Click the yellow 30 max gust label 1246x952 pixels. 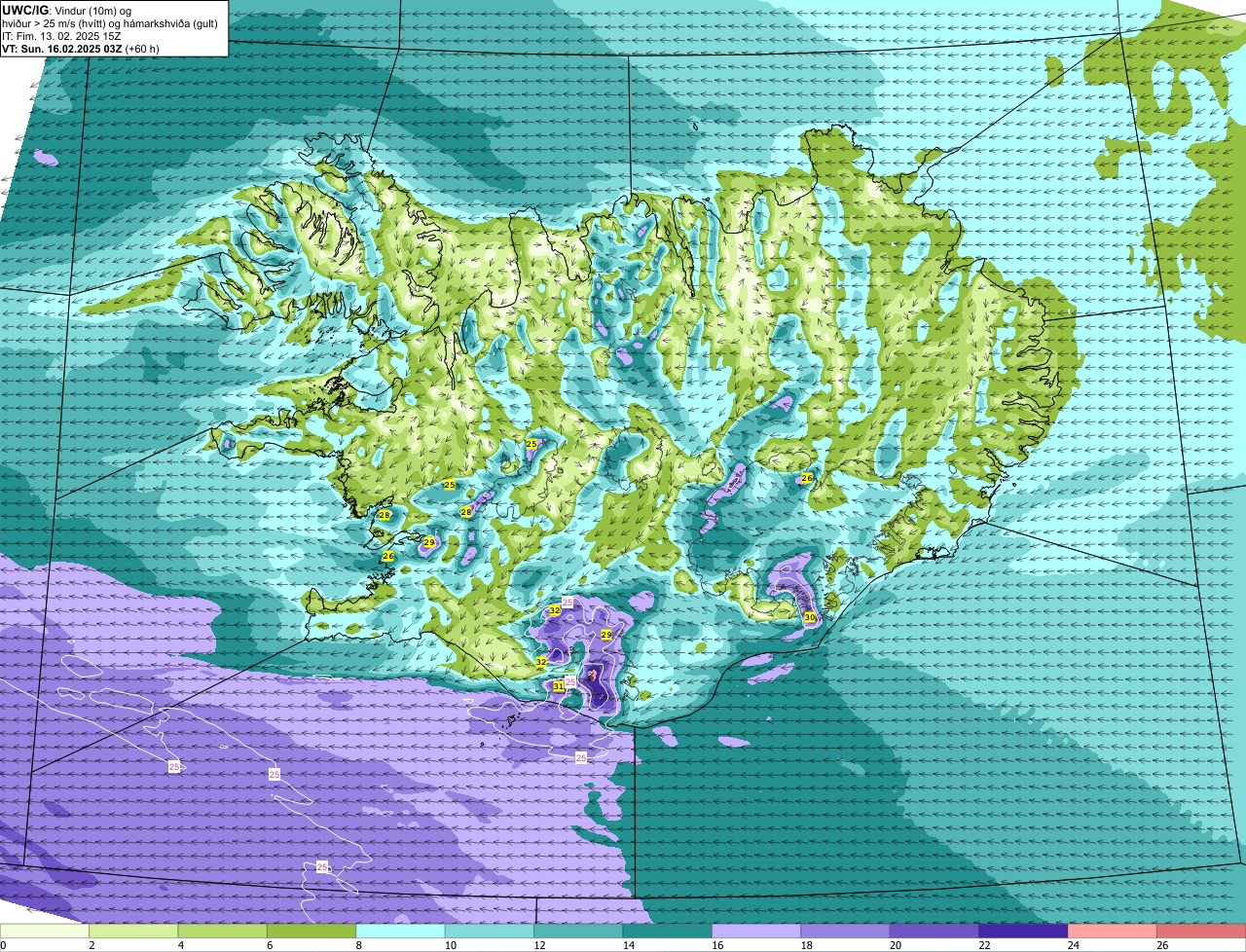[x=809, y=618]
